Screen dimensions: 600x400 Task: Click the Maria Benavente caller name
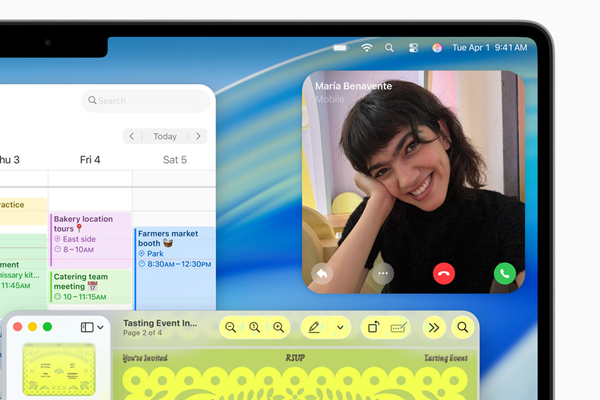pyautogui.click(x=353, y=86)
